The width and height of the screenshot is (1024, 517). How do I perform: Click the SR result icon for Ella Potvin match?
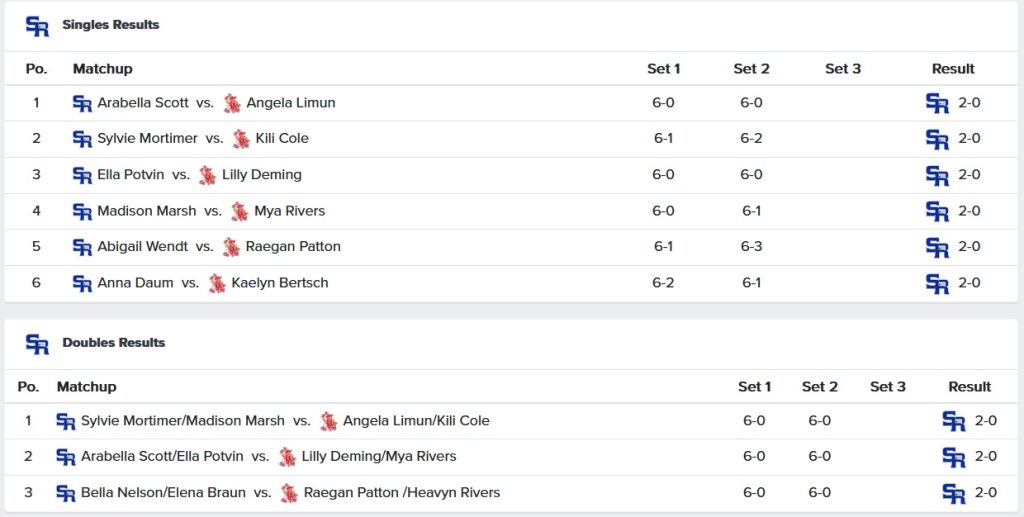point(937,175)
